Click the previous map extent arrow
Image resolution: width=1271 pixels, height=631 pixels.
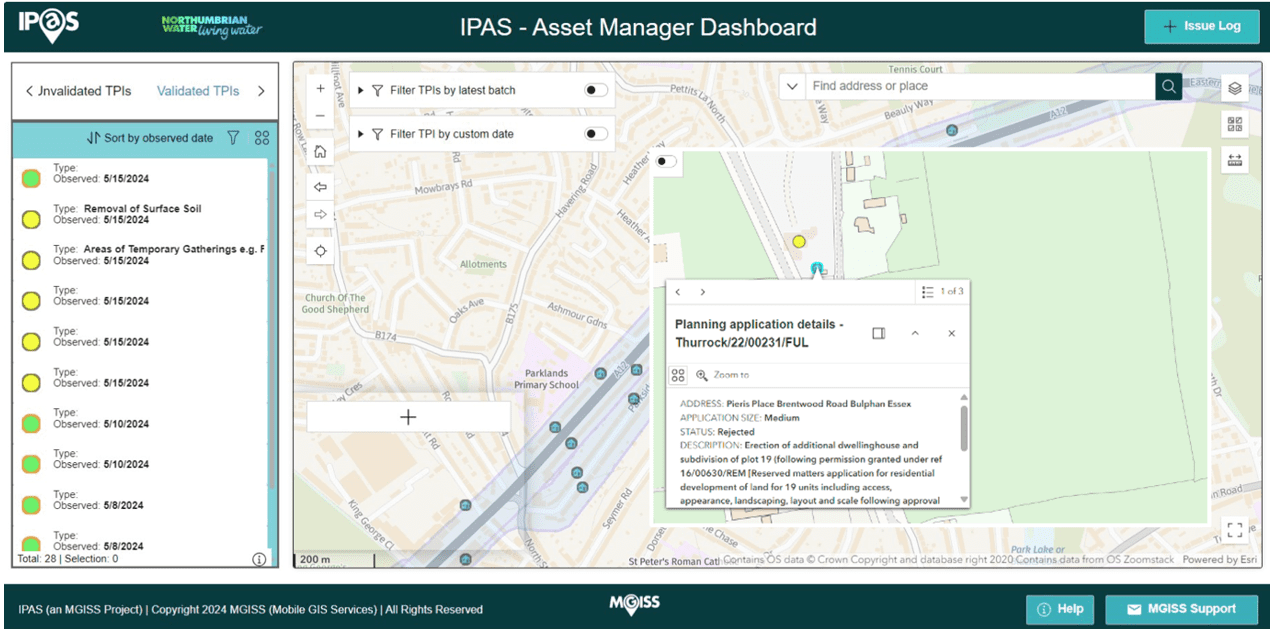(x=320, y=186)
